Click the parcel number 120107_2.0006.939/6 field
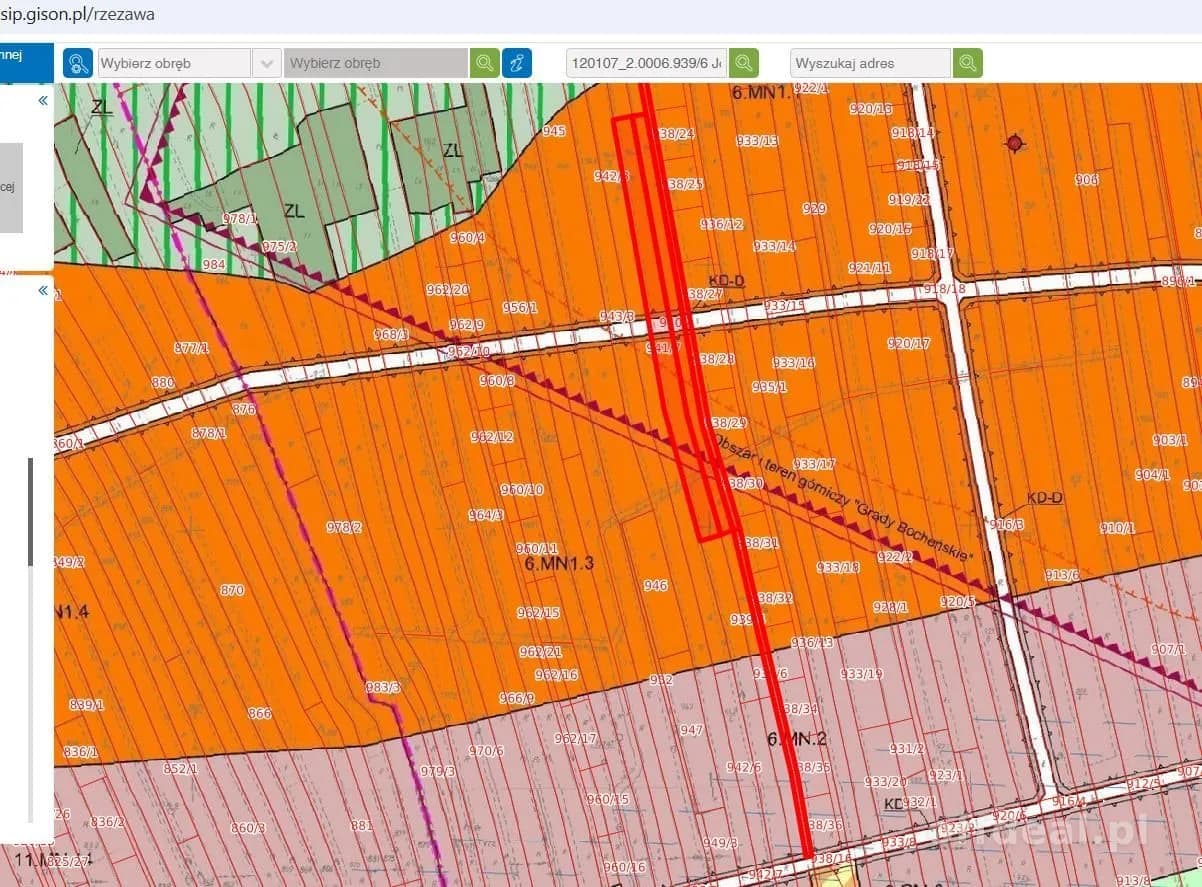This screenshot has height=887, width=1202. pos(647,63)
